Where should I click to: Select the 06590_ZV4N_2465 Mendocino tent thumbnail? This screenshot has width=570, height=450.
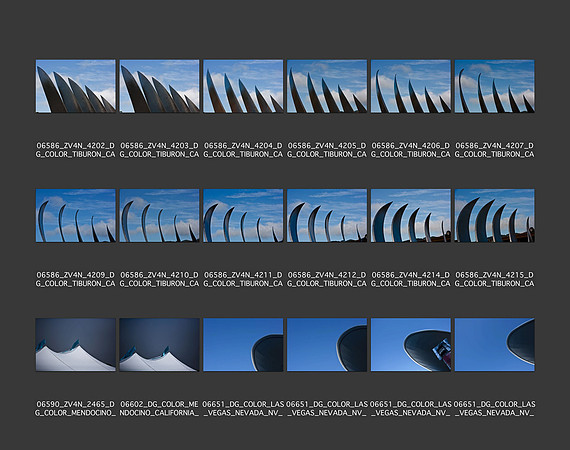click(76, 345)
